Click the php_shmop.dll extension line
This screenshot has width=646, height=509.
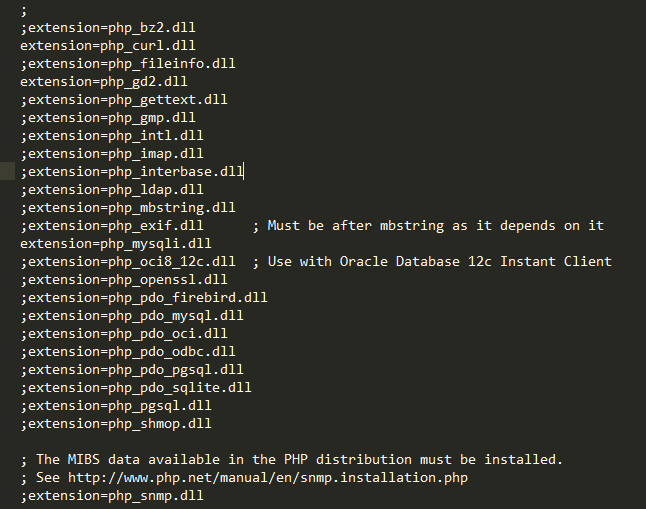click(115, 424)
